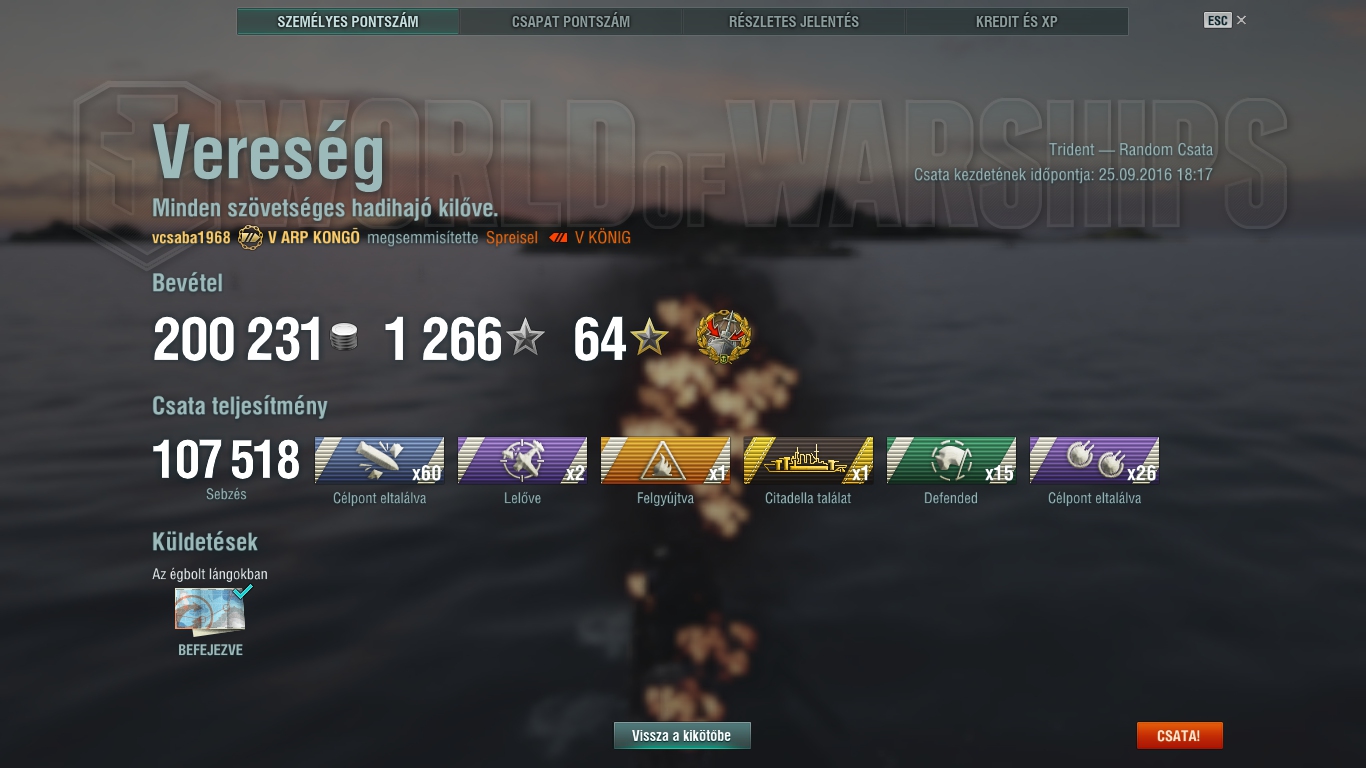Click the ESC key indicator
This screenshot has height=768, width=1366.
[x=1217, y=20]
